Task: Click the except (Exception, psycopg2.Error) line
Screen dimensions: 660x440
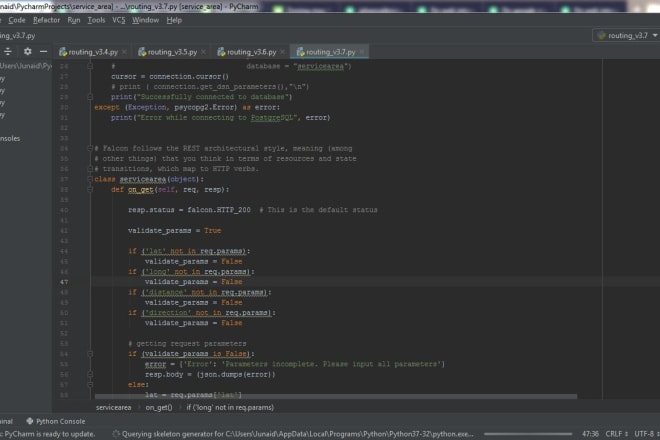Action: pos(187,107)
